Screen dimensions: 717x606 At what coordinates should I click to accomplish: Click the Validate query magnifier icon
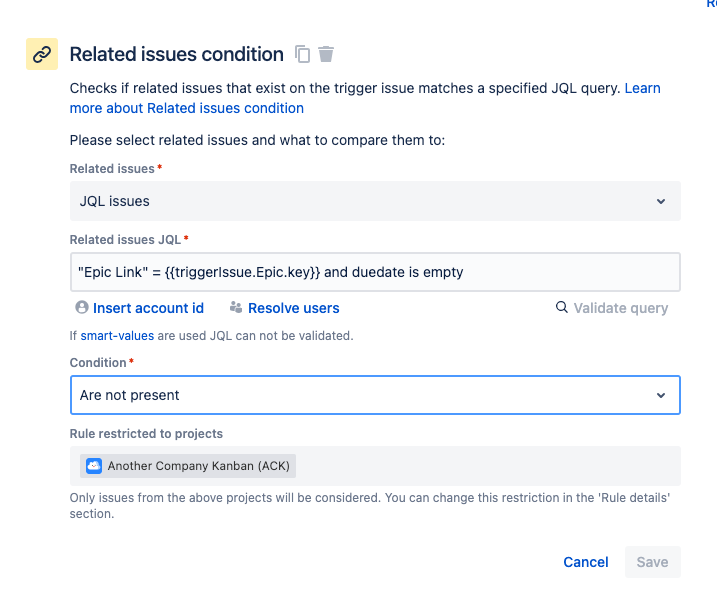click(x=562, y=307)
